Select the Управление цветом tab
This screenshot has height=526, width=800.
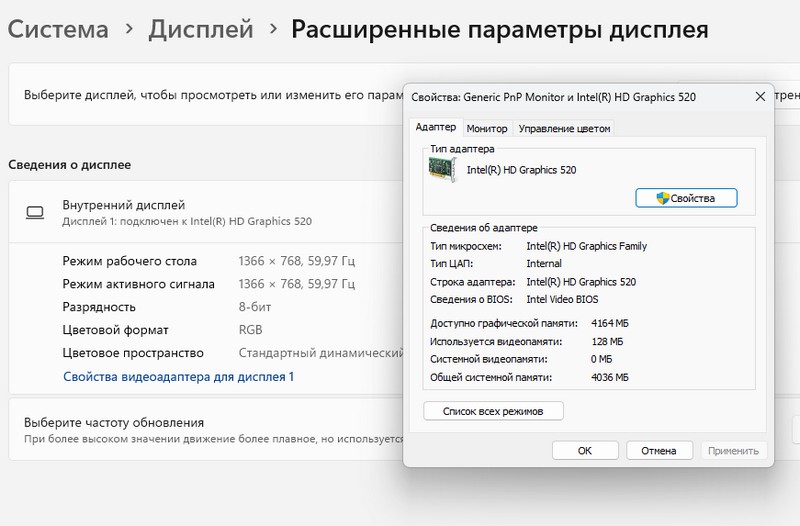564,128
